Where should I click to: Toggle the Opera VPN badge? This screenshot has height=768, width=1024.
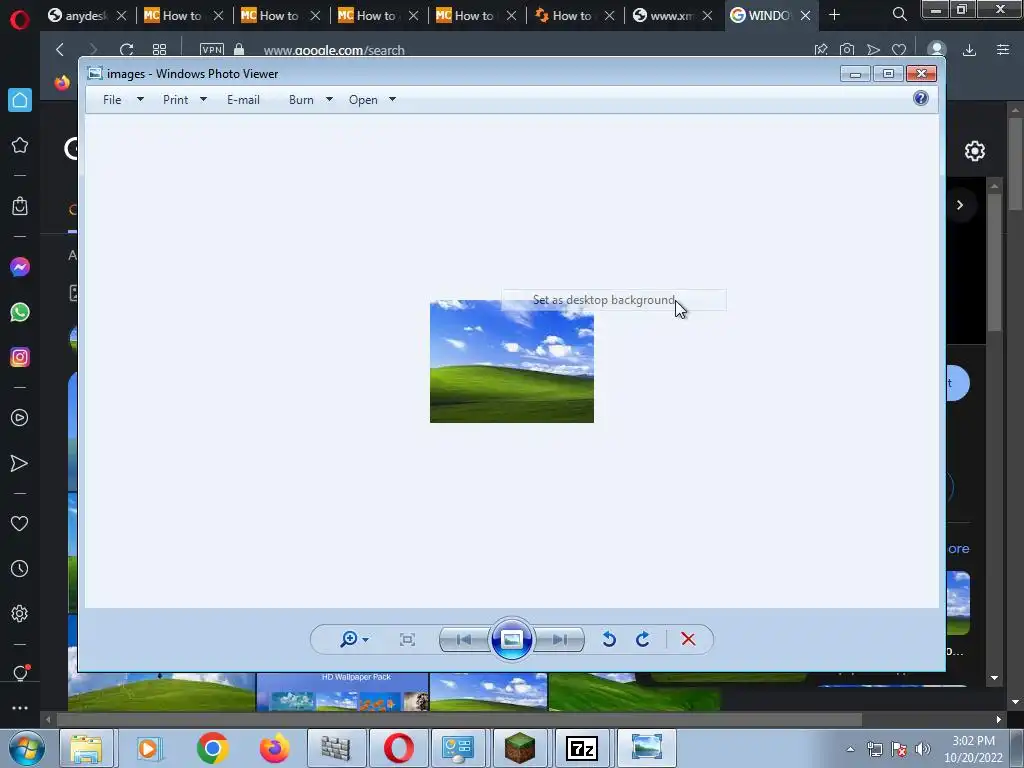click(x=212, y=50)
